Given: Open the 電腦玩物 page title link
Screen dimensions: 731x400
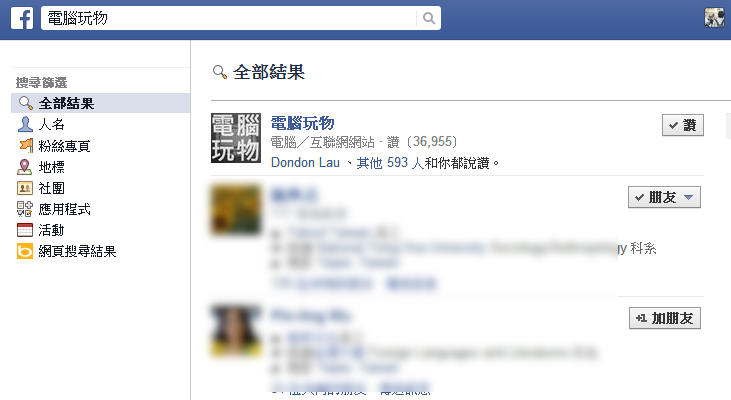Looking at the screenshot, I should point(303,123).
